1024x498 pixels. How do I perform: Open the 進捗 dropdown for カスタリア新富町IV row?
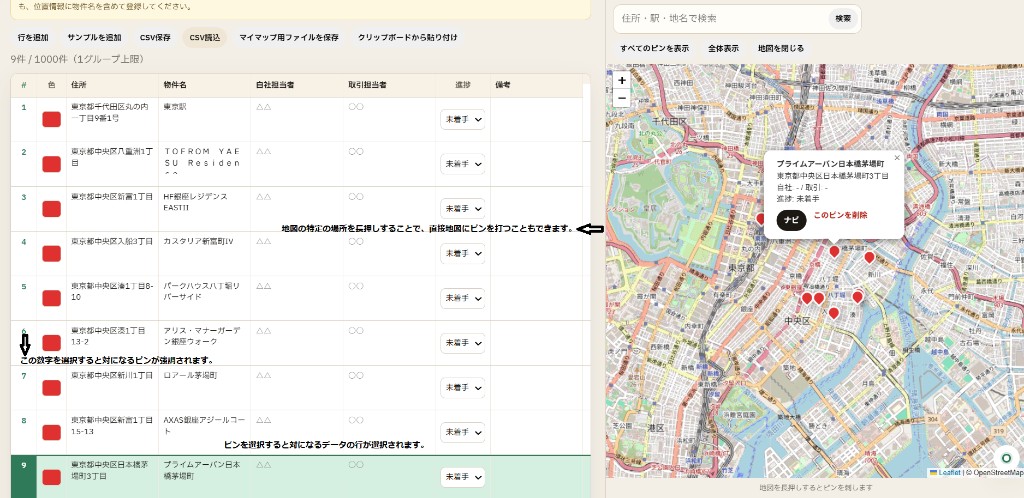tap(462, 253)
